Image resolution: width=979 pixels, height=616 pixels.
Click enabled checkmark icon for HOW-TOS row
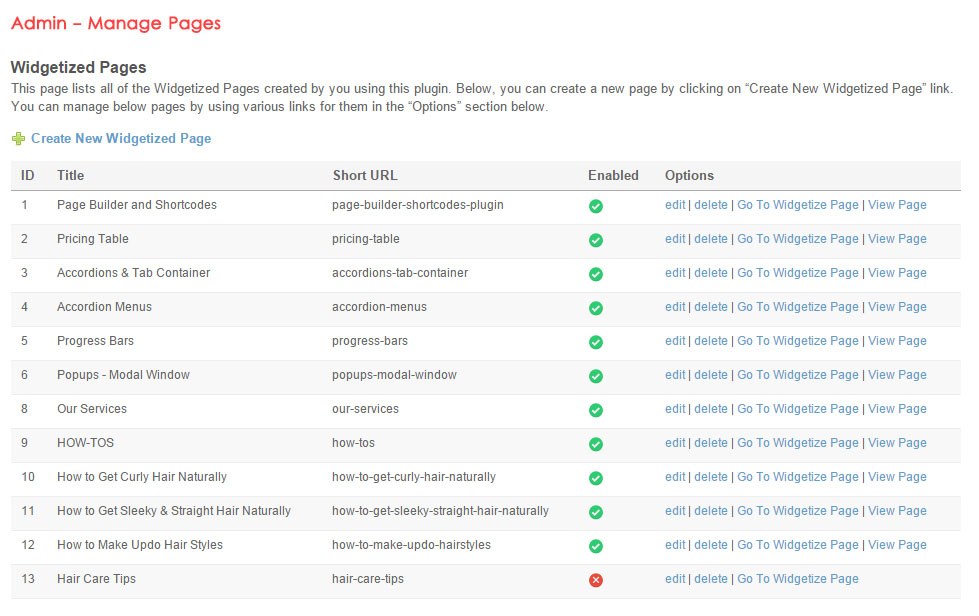596,444
